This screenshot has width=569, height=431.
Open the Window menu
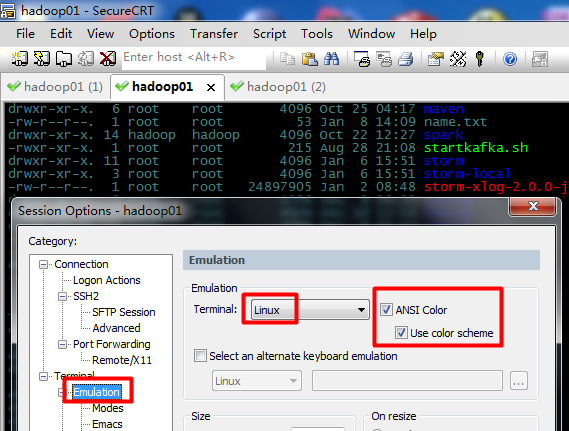(372, 34)
